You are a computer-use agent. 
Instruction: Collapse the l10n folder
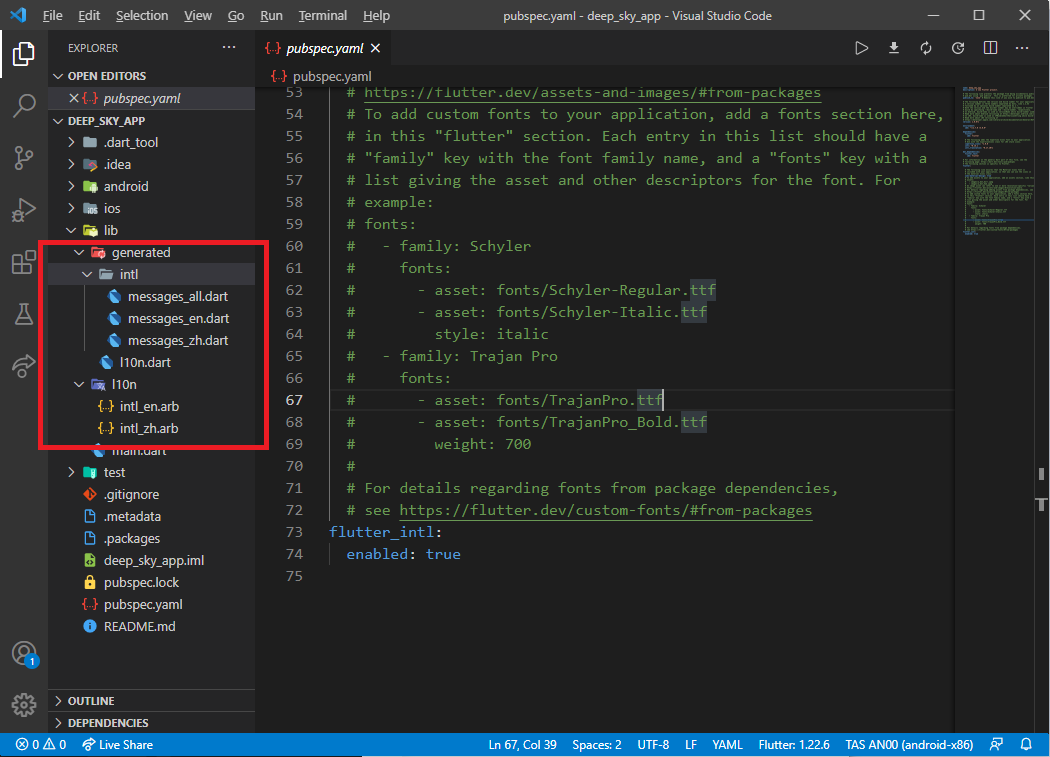click(79, 385)
